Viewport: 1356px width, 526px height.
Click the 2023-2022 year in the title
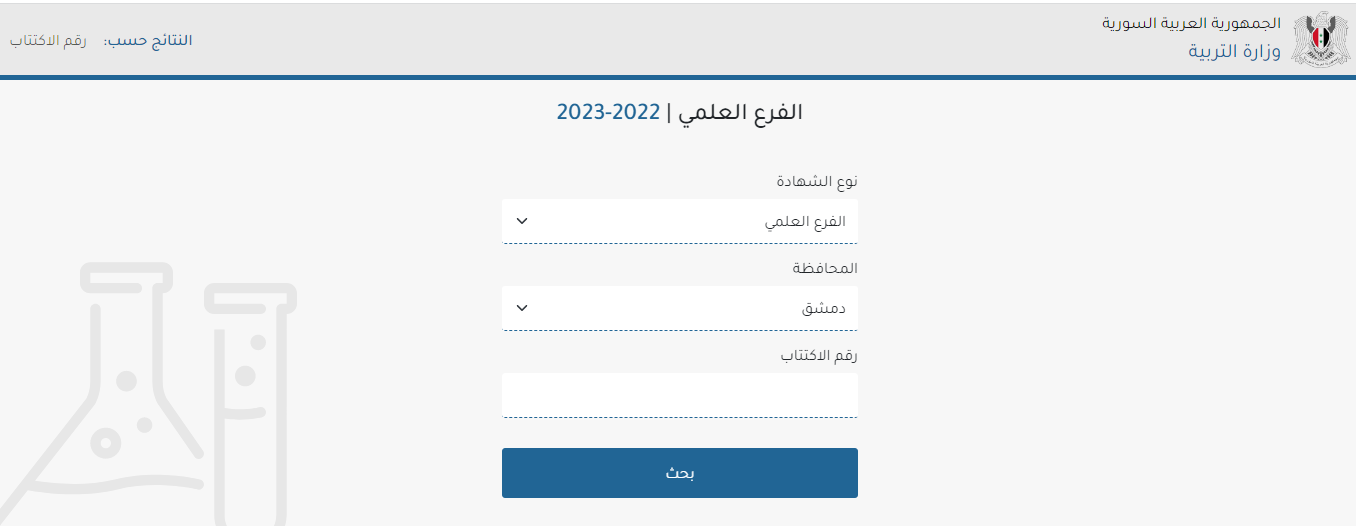pos(609,112)
